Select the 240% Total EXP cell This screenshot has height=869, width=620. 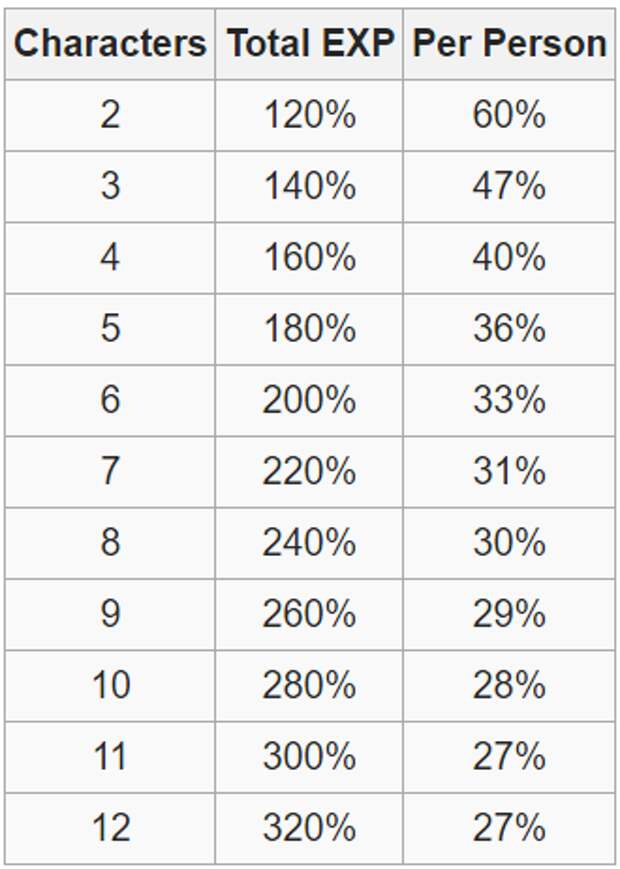pyautogui.click(x=309, y=543)
